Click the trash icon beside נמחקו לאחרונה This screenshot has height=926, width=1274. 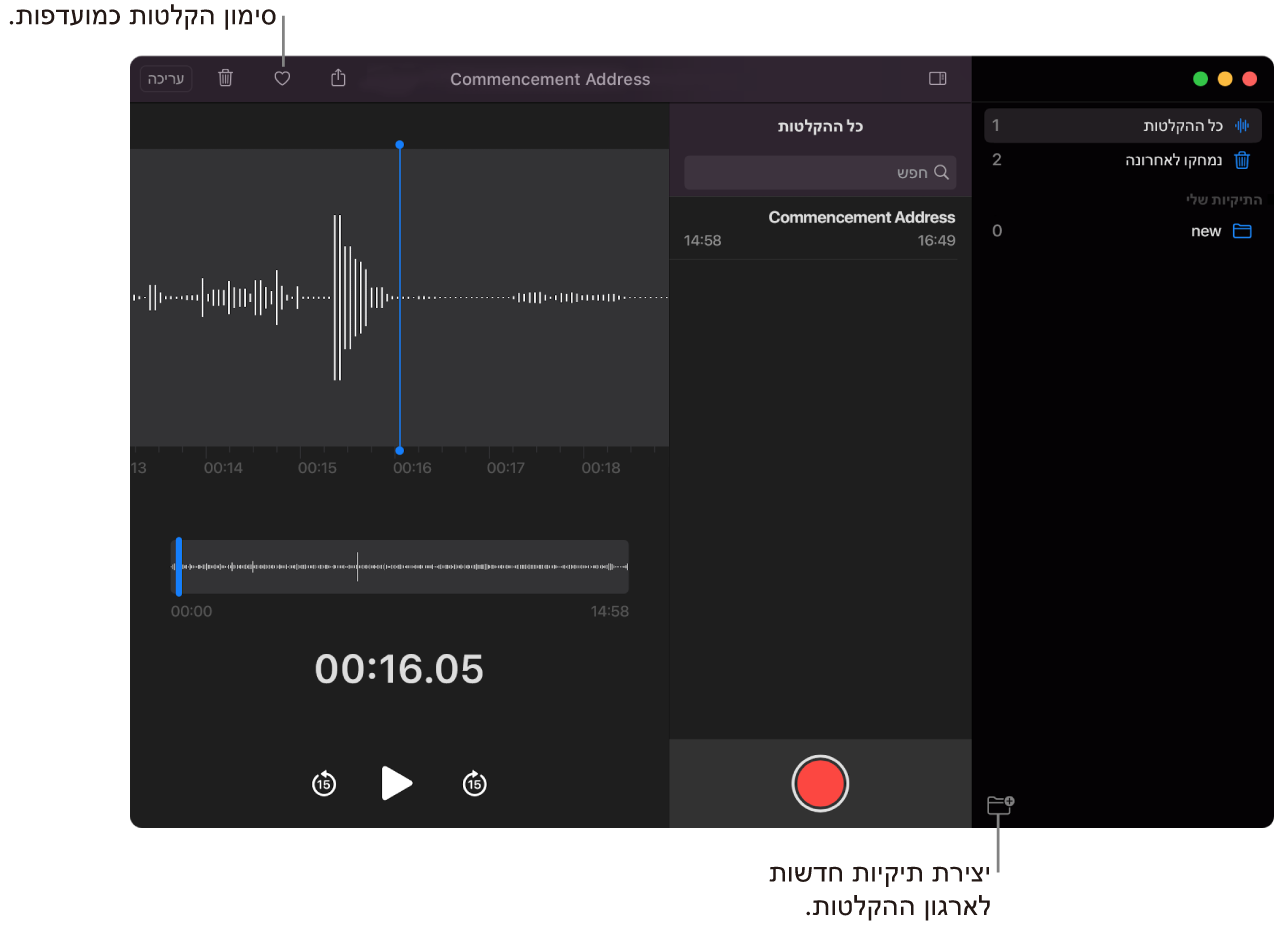click(x=1242, y=160)
